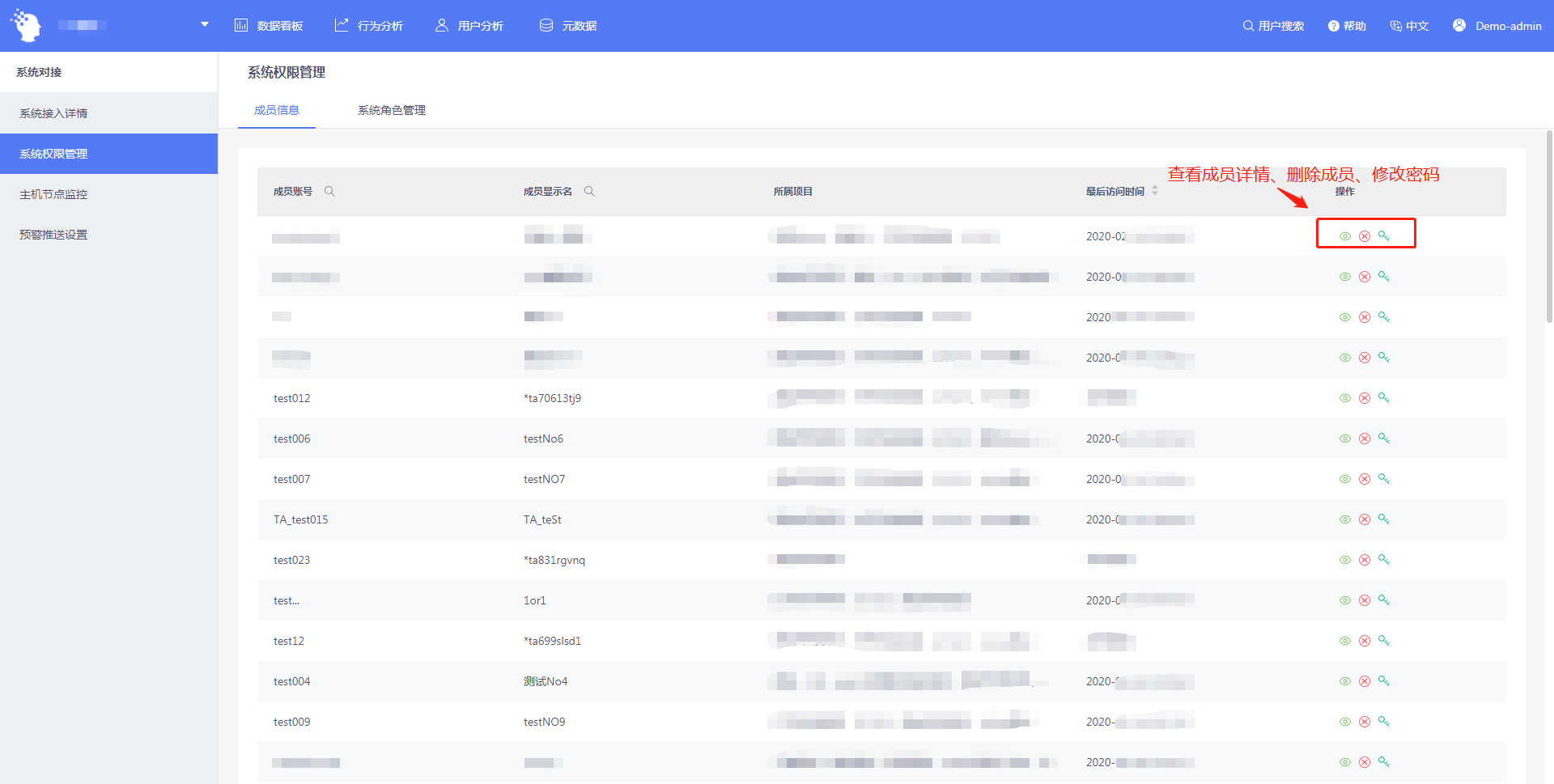The height and width of the screenshot is (784, 1554).
Task: Switch language via 中文 button
Action: coord(1409,26)
